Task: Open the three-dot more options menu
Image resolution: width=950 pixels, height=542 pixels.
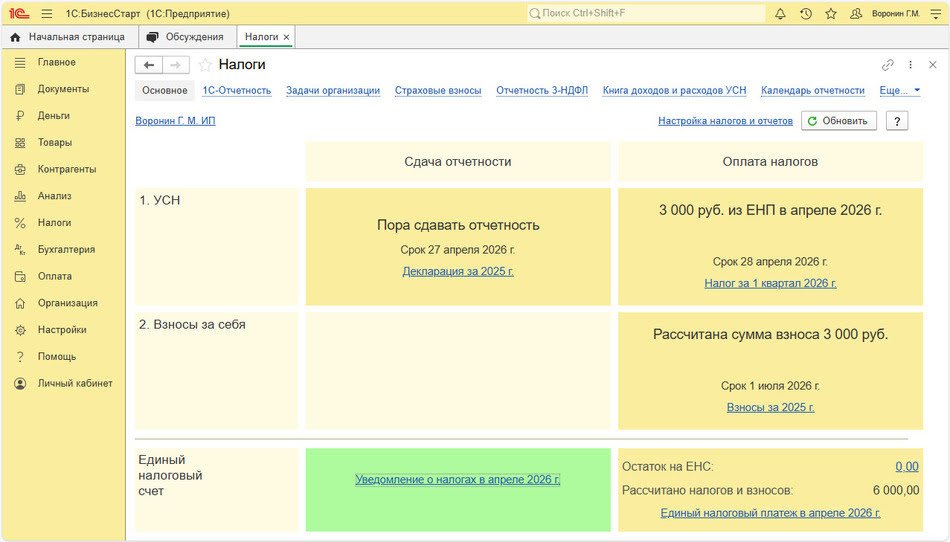Action: (x=910, y=65)
